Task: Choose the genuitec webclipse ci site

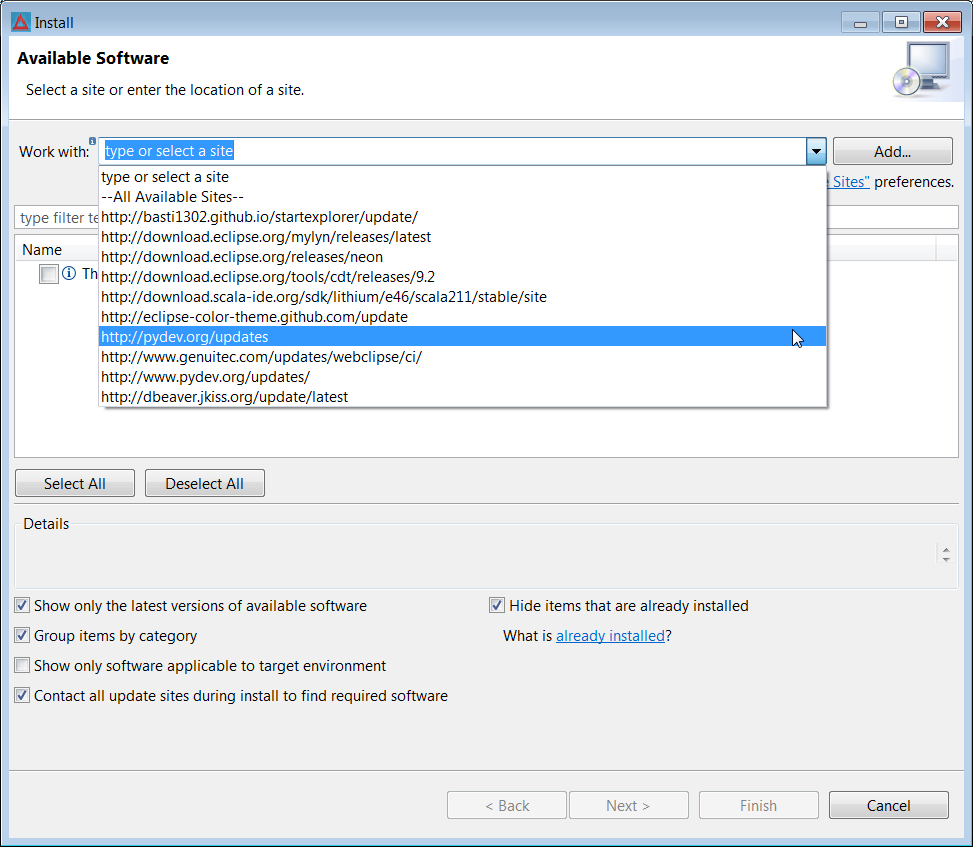Action: click(x=462, y=357)
